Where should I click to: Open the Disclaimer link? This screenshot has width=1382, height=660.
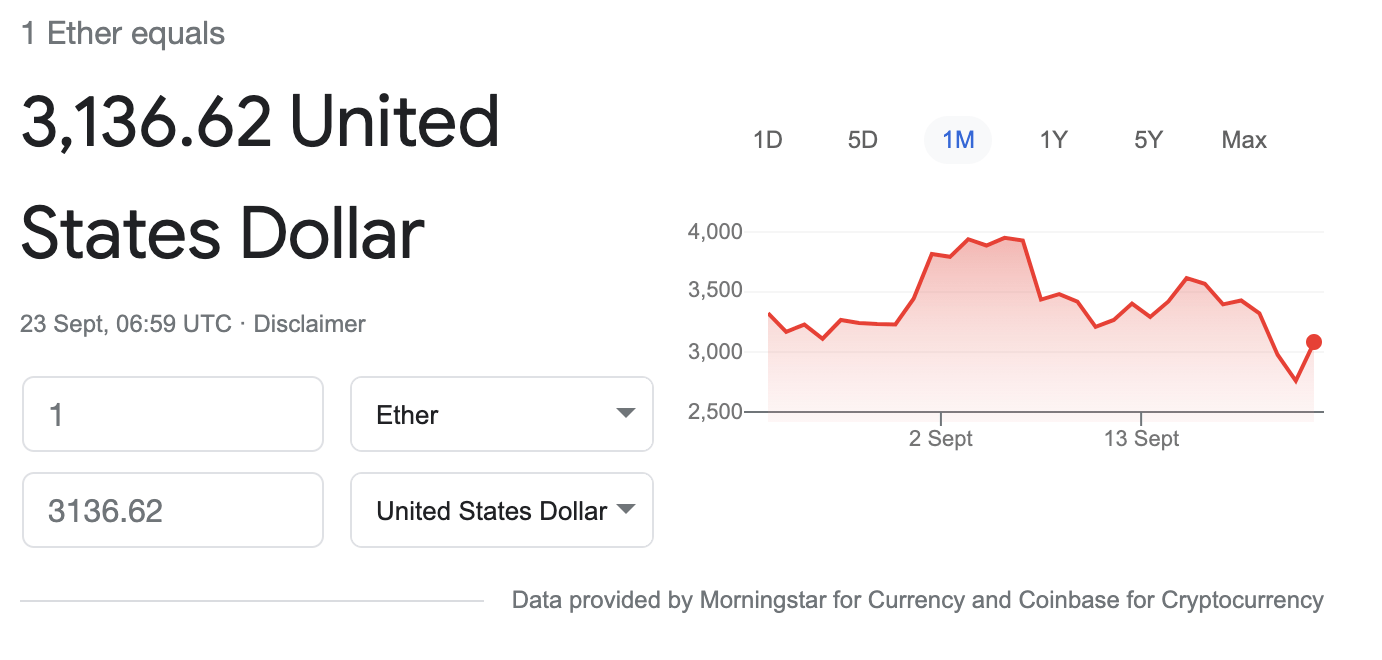click(x=310, y=324)
